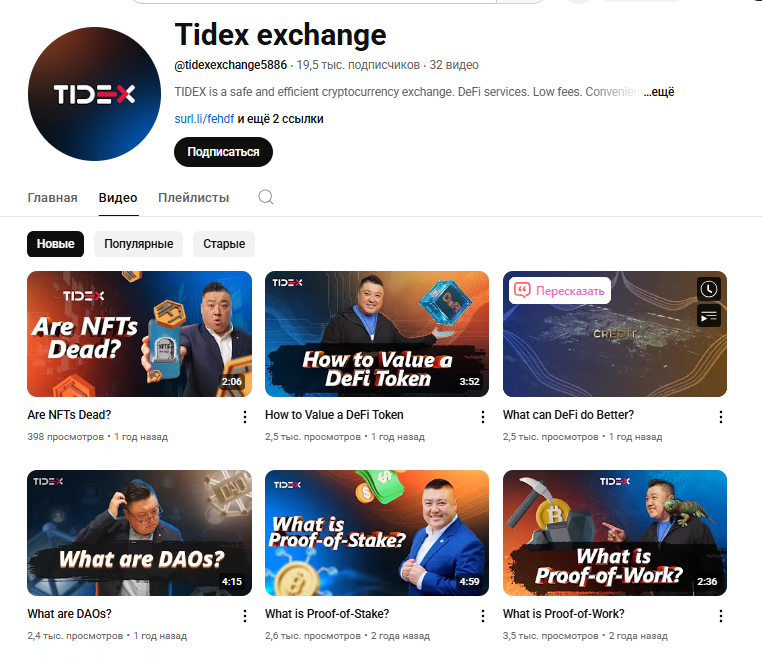This screenshot has width=762, height=657.
Task: Open three-dot menu for What are DAOs?
Action: [245, 616]
